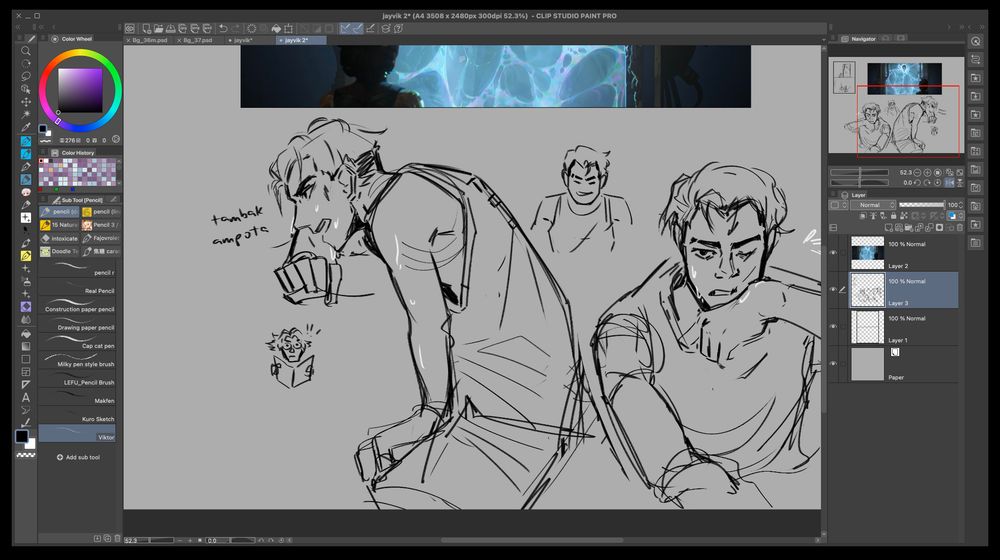Click the Open file folder icon
Image resolution: width=1000 pixels, height=560 pixels.
pyautogui.click(x=158, y=28)
